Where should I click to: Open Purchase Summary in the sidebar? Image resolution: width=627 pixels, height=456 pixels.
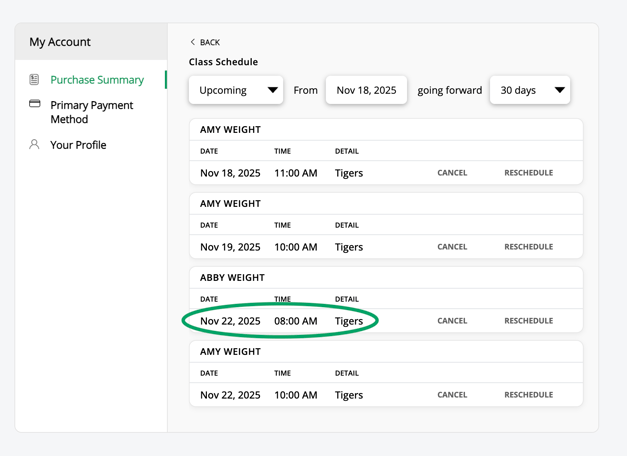pos(97,80)
